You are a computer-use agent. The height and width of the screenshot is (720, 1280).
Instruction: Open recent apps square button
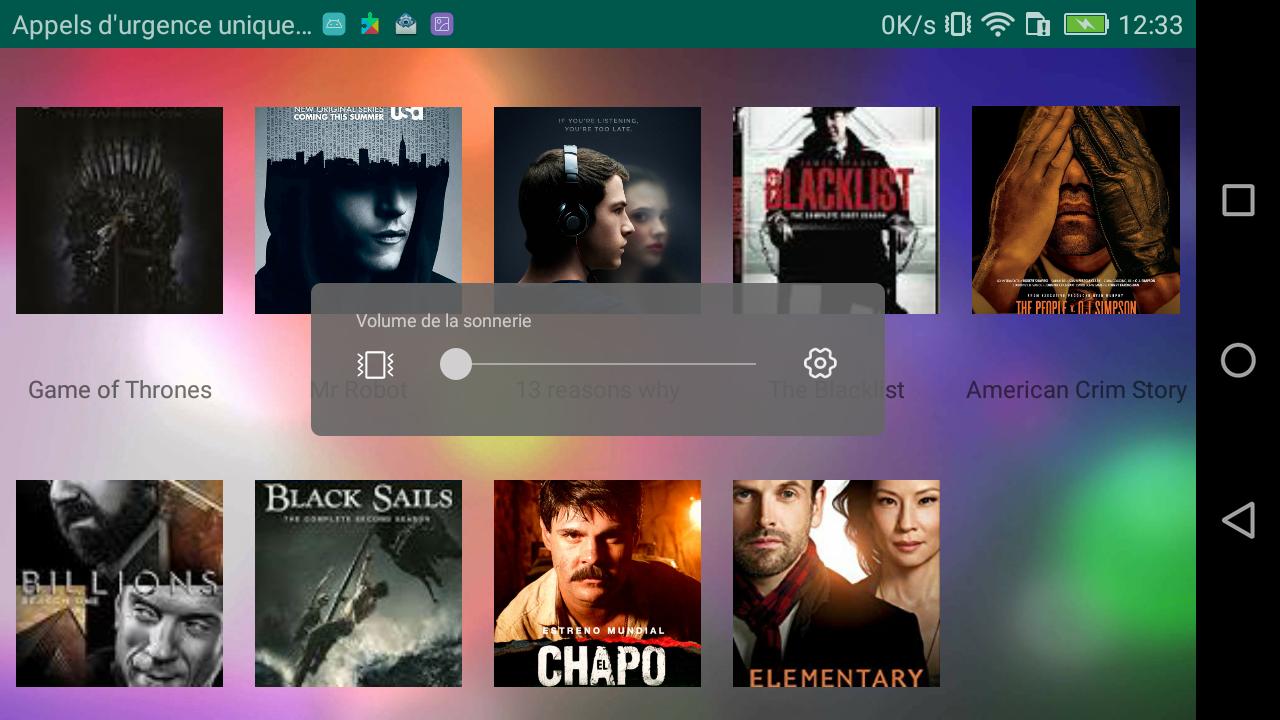pos(1238,200)
